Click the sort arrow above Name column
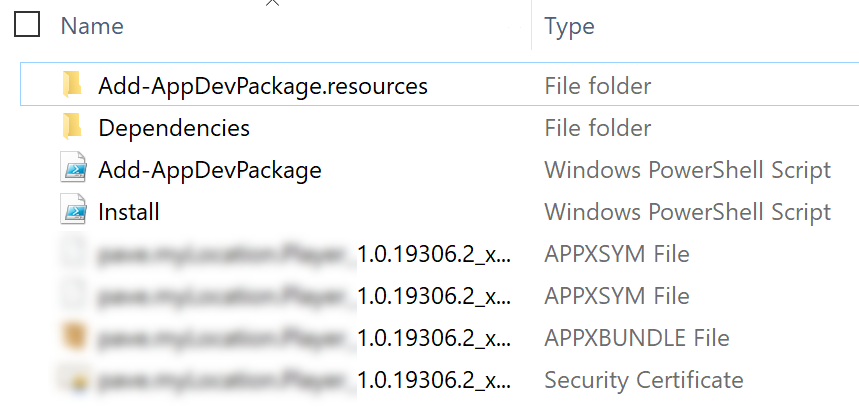859x408 pixels. pos(272,3)
